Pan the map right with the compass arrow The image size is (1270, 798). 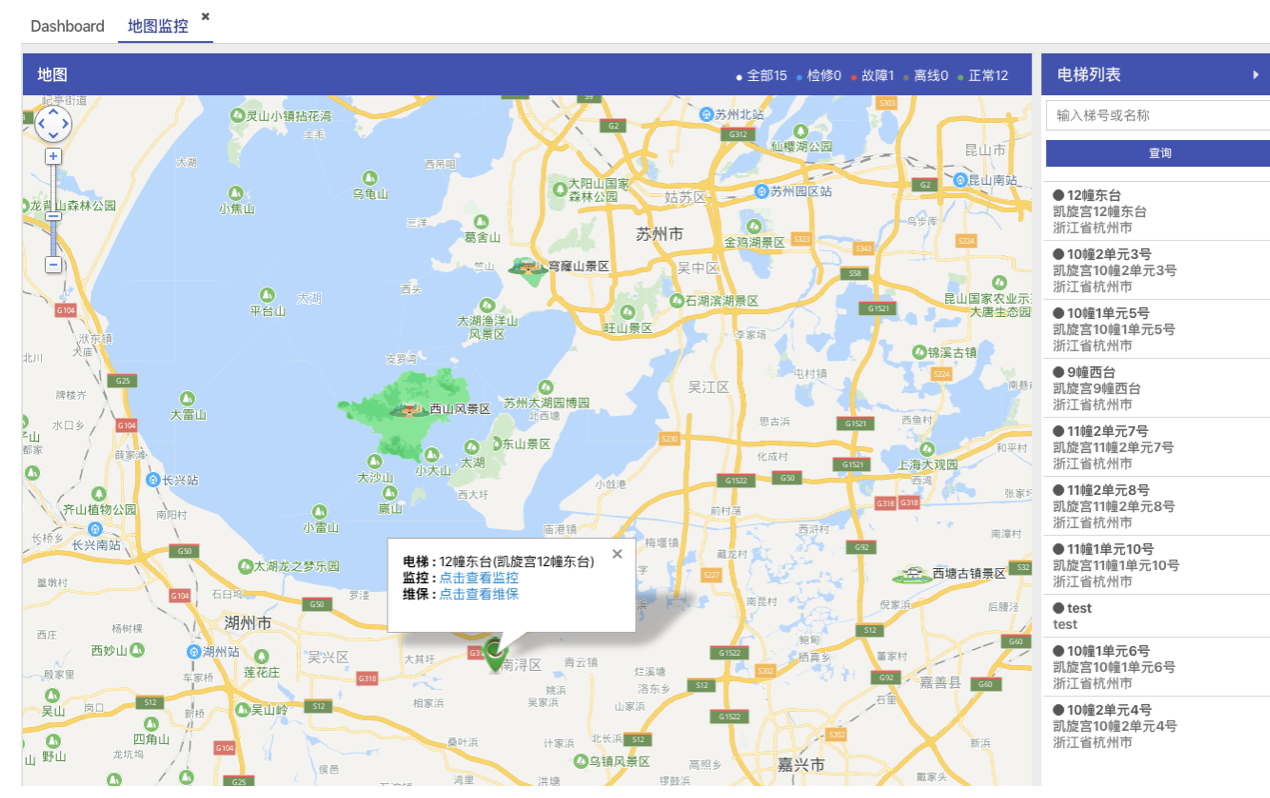pos(66,124)
